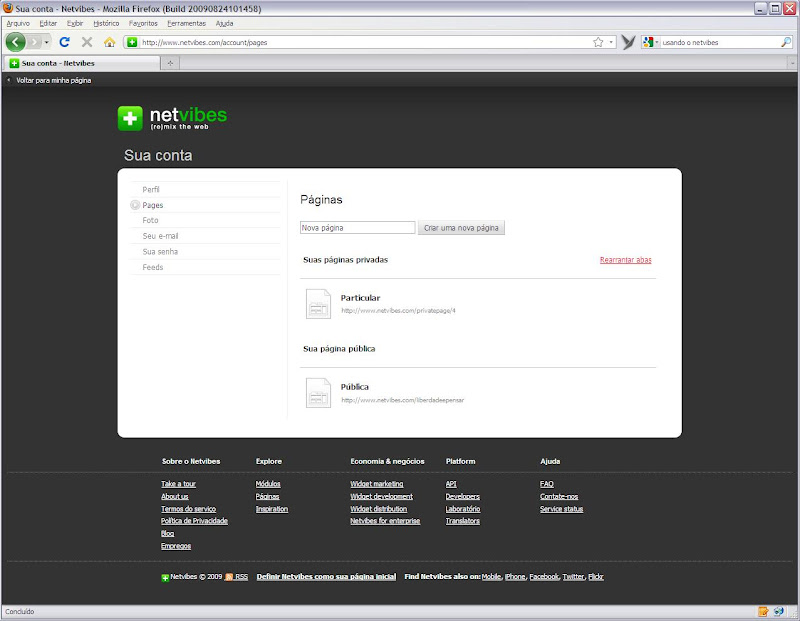The image size is (800, 621).
Task: Click the privatepage/4 URL text under Particular
Action: pyautogui.click(x=398, y=311)
